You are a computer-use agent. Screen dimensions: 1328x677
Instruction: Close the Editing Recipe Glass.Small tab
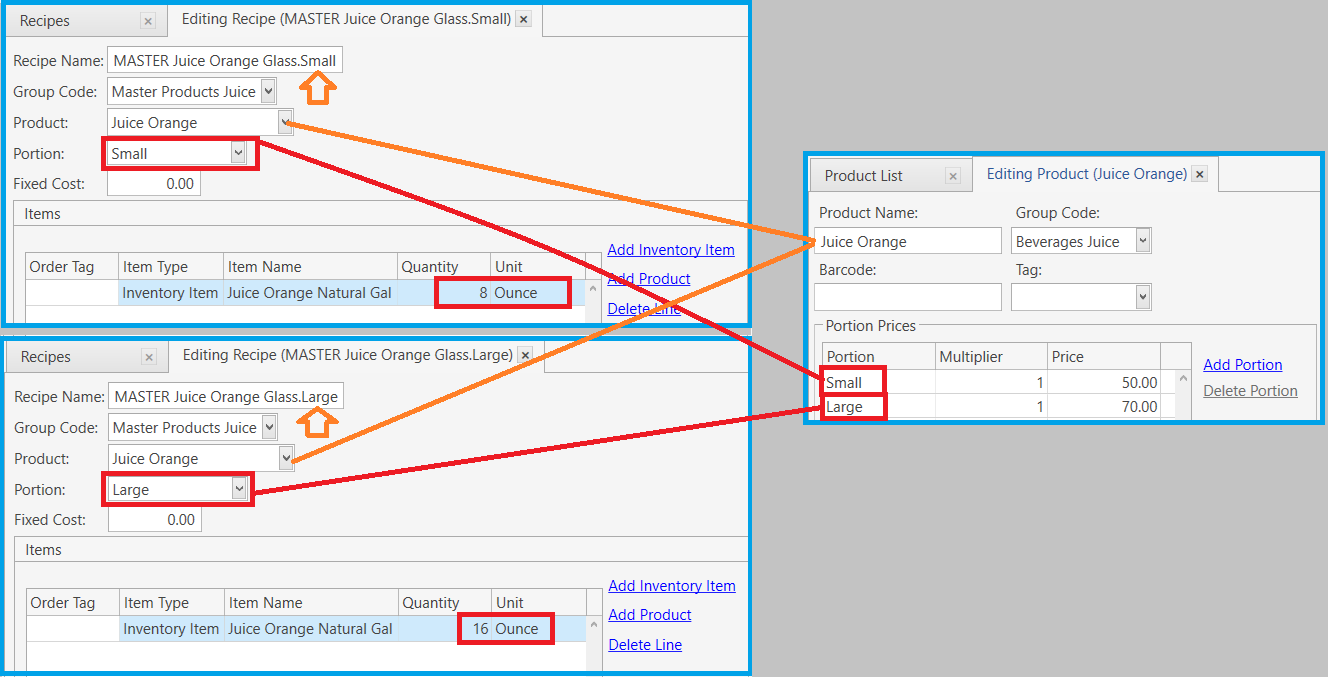524,19
